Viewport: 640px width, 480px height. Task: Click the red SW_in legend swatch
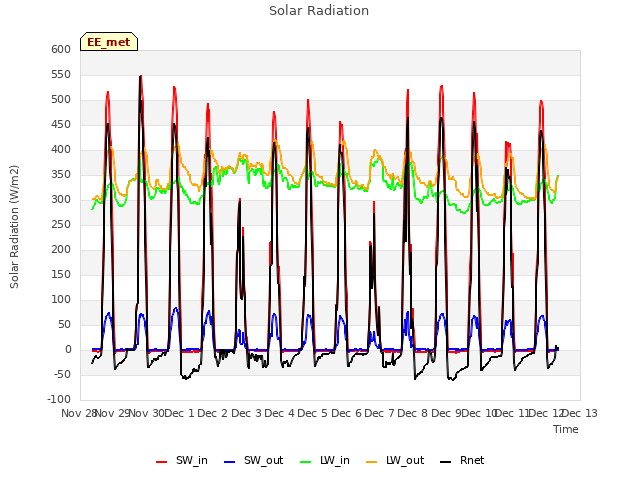tap(162, 462)
